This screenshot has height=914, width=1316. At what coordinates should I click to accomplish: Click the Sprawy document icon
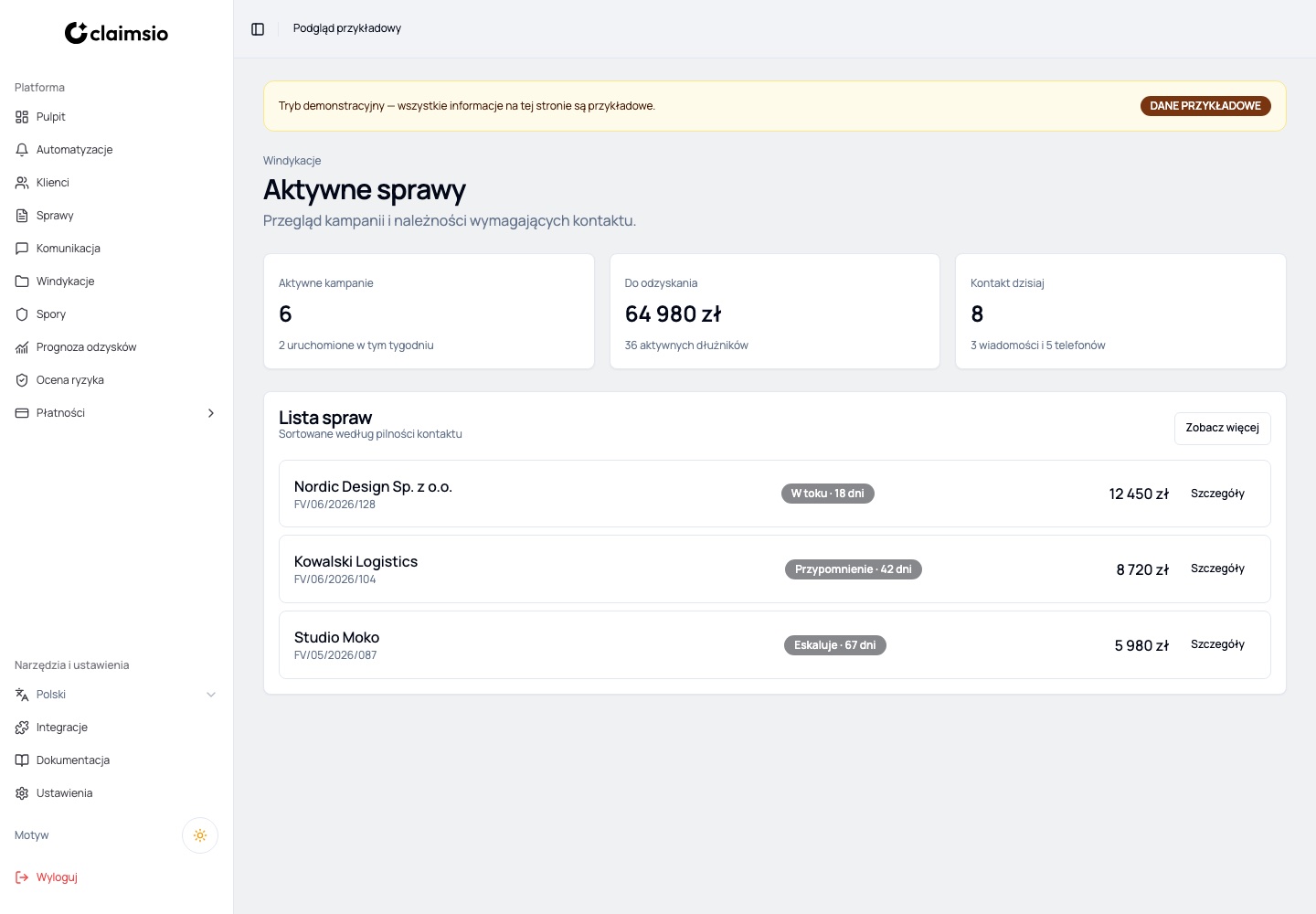click(22, 216)
